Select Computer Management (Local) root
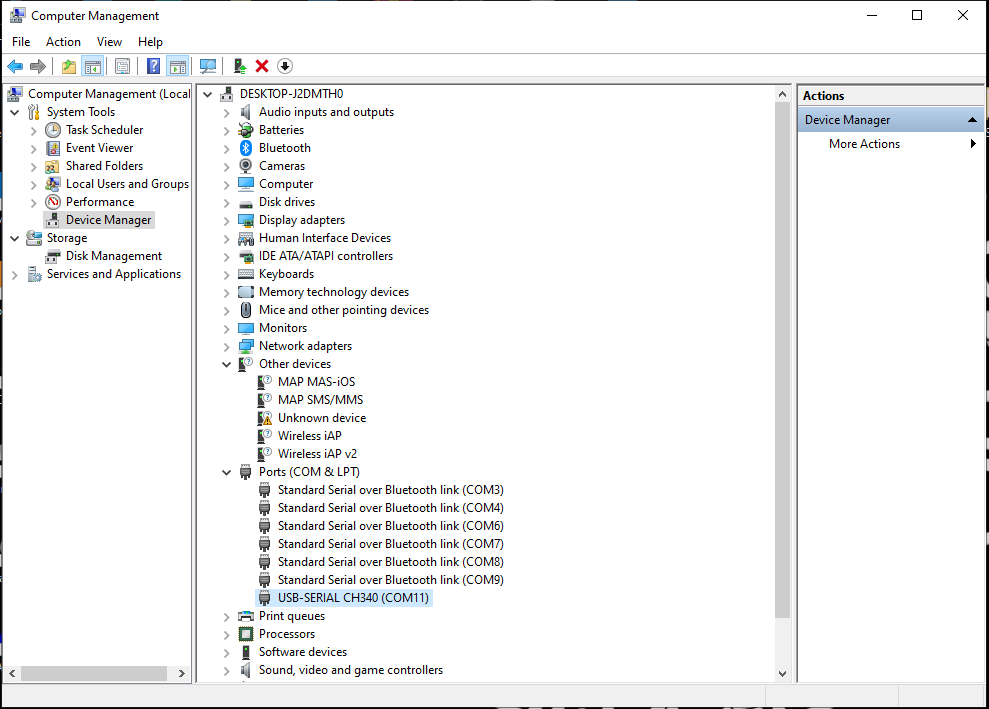The image size is (989, 709). pos(108,94)
